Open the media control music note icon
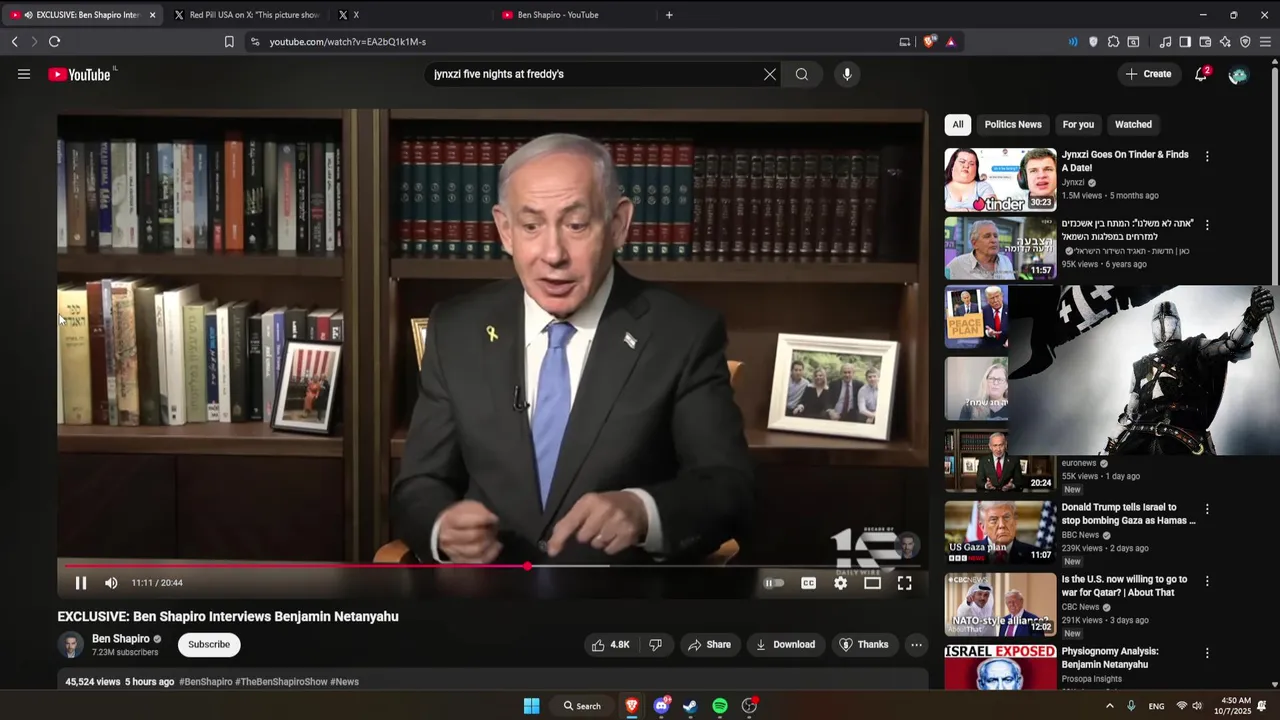 pos(1165,42)
